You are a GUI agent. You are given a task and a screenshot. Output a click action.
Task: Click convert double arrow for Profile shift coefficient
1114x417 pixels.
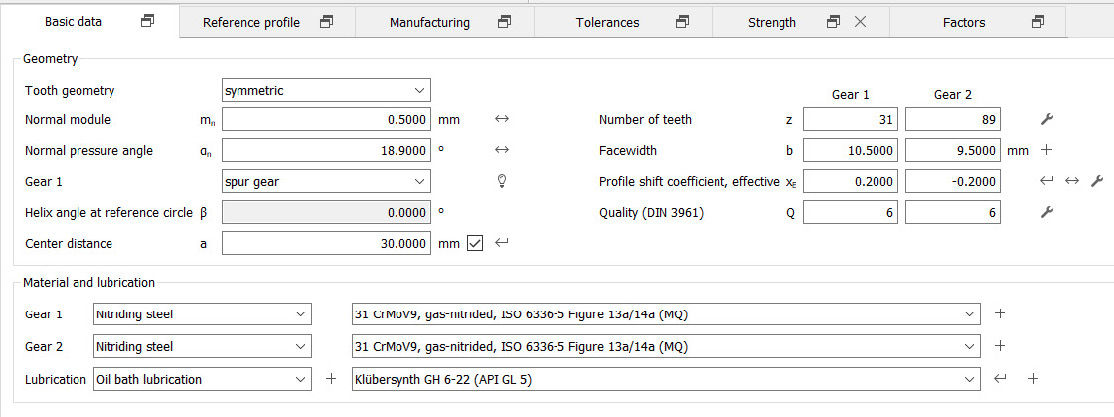point(1071,181)
